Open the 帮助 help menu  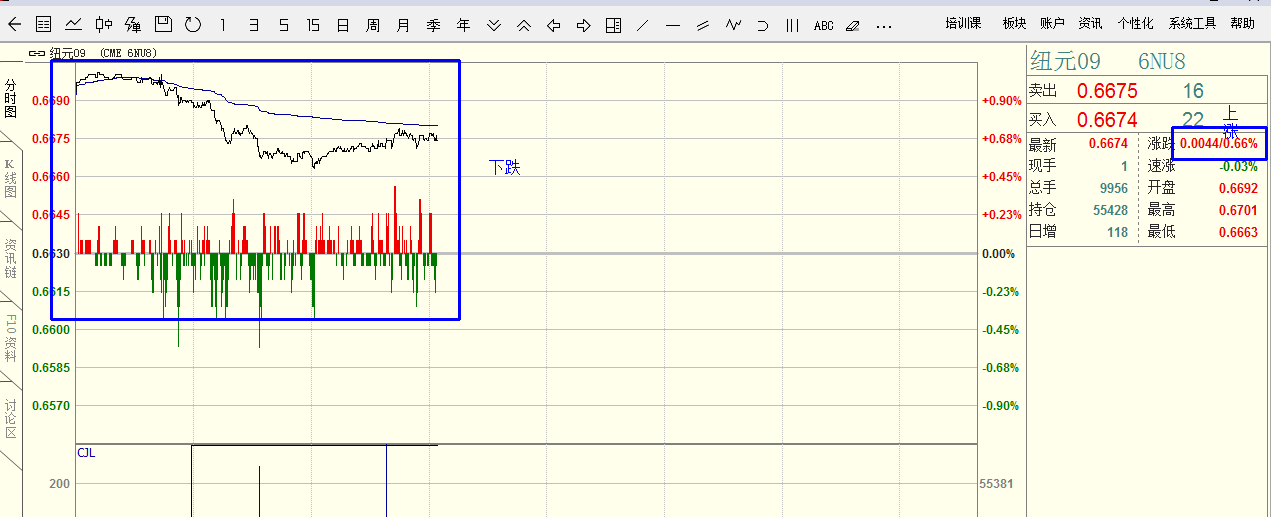coord(1243,23)
